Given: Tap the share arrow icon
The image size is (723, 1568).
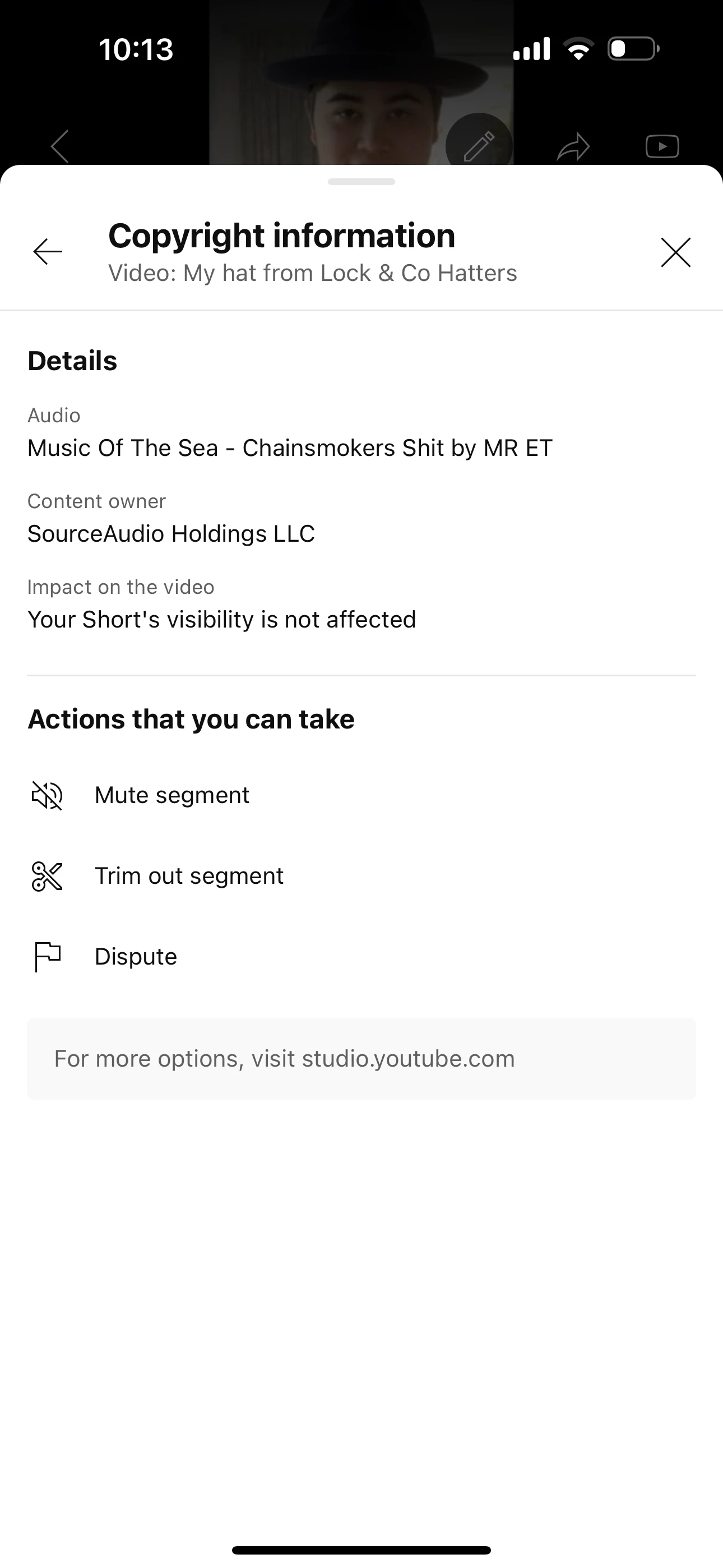Looking at the screenshot, I should pyautogui.click(x=573, y=147).
